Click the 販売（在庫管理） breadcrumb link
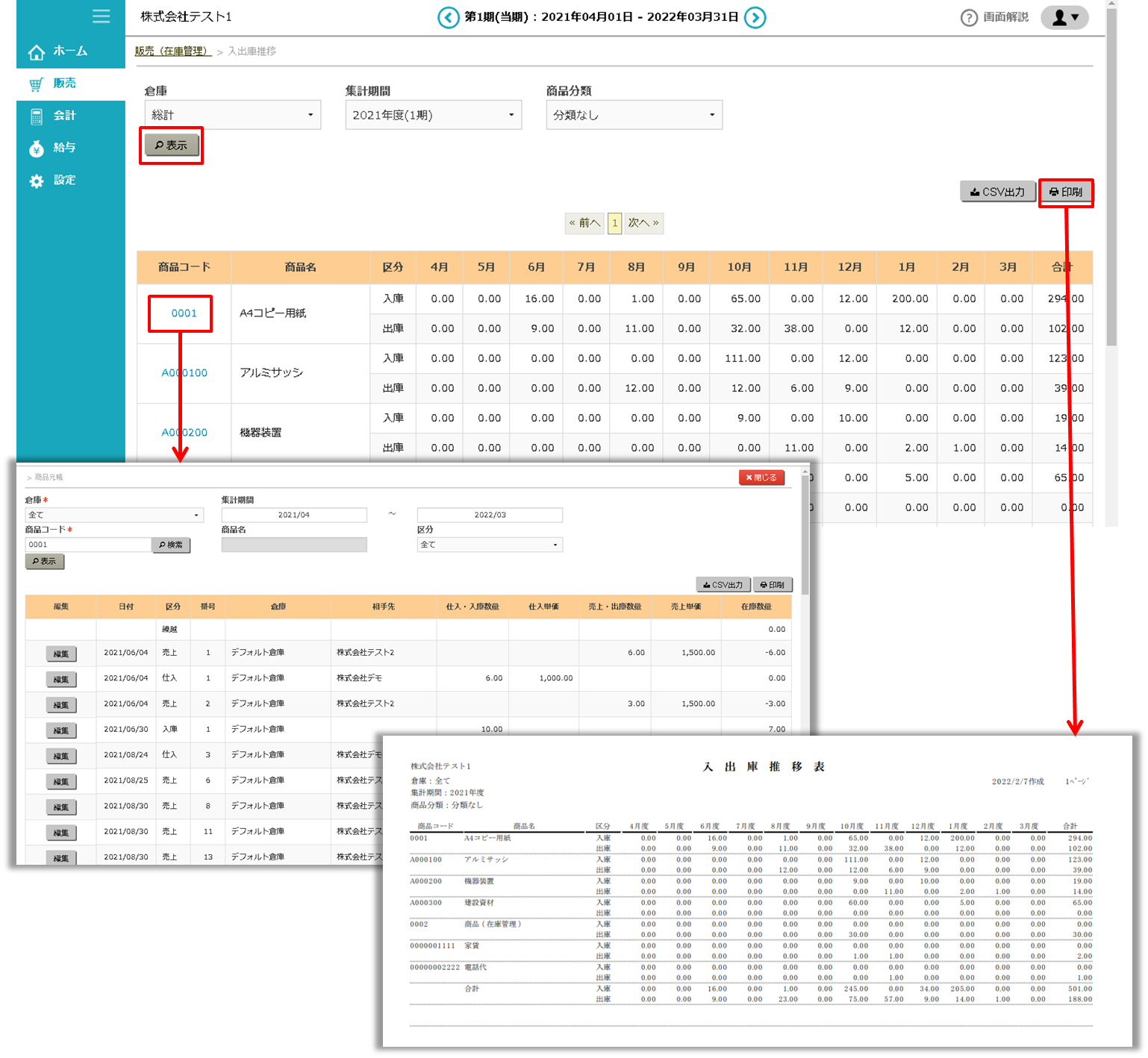The image size is (1148, 1058). [x=172, y=51]
